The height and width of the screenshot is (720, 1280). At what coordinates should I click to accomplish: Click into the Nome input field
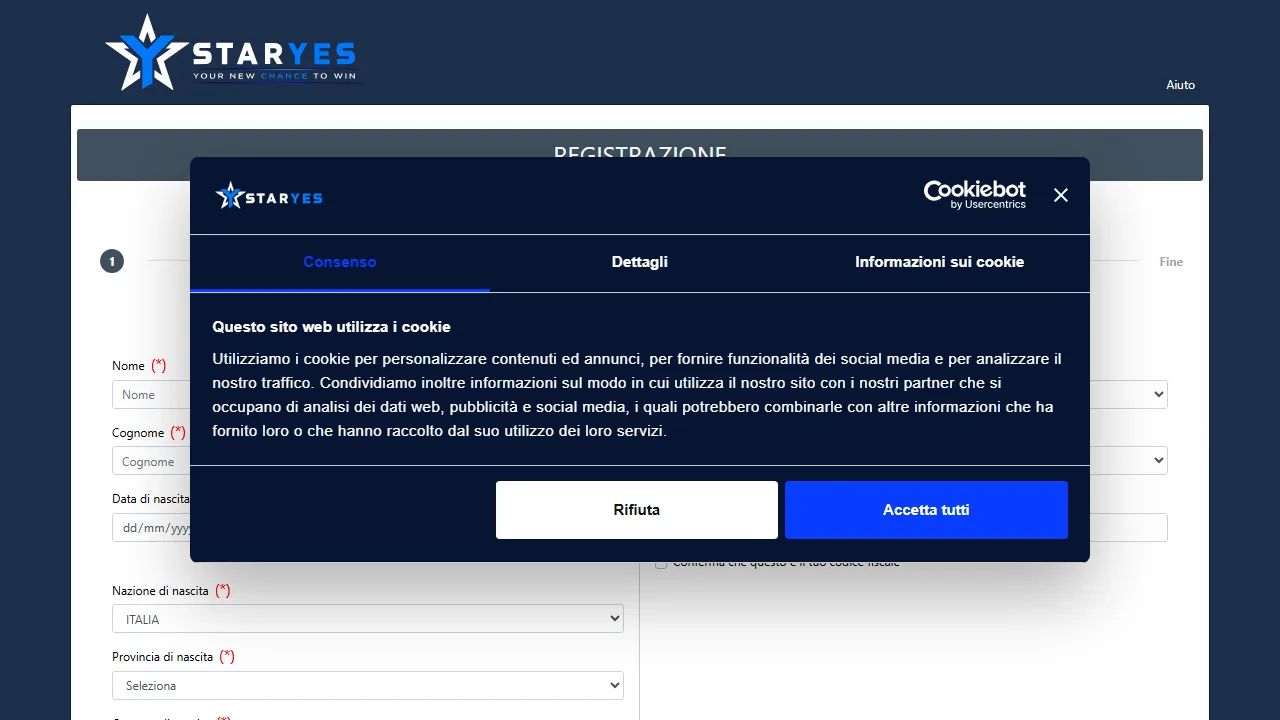click(151, 395)
